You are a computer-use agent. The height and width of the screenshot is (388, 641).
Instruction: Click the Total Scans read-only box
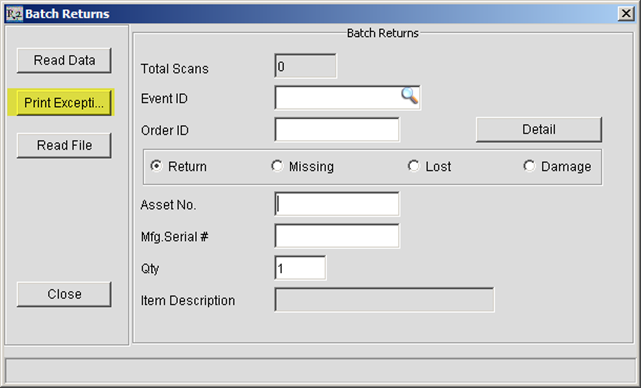pos(306,66)
